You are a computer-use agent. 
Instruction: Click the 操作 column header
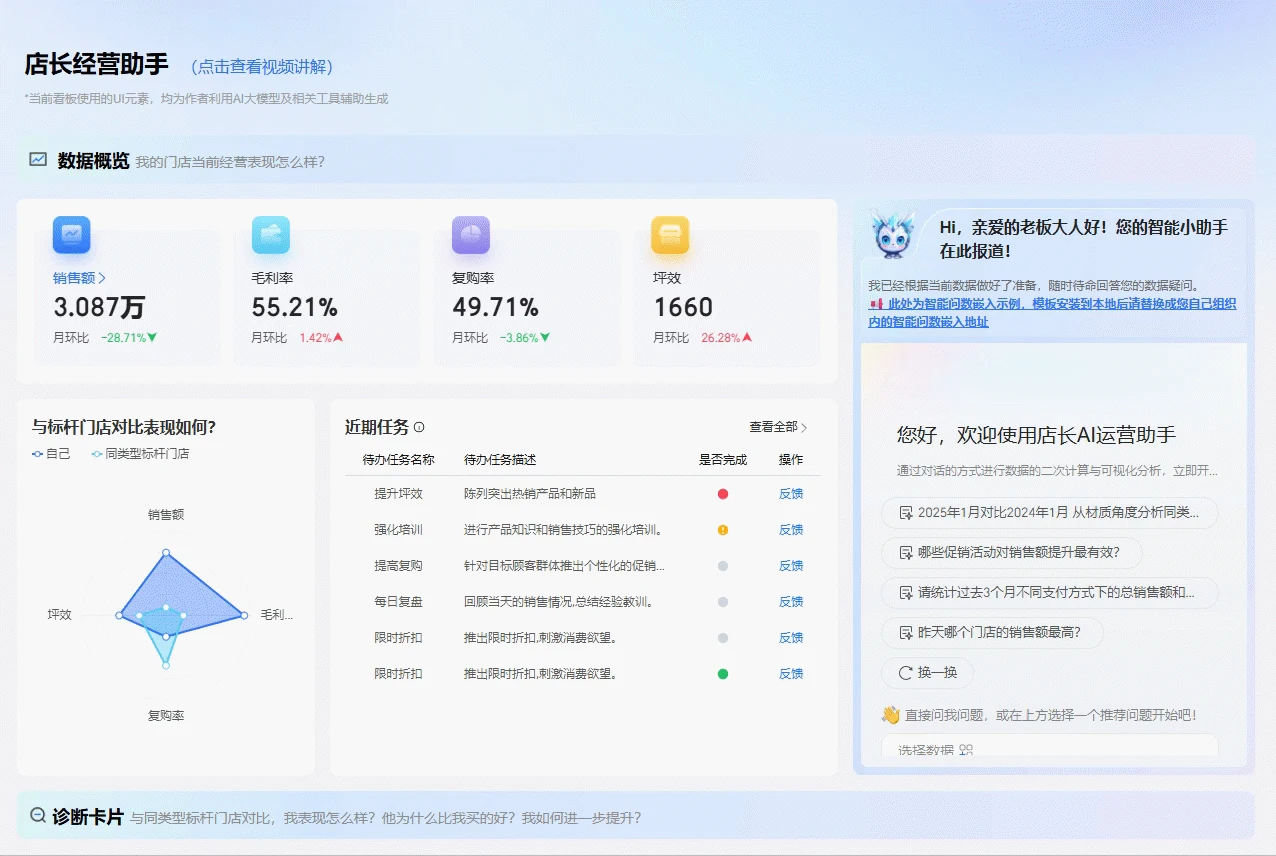(x=791, y=460)
